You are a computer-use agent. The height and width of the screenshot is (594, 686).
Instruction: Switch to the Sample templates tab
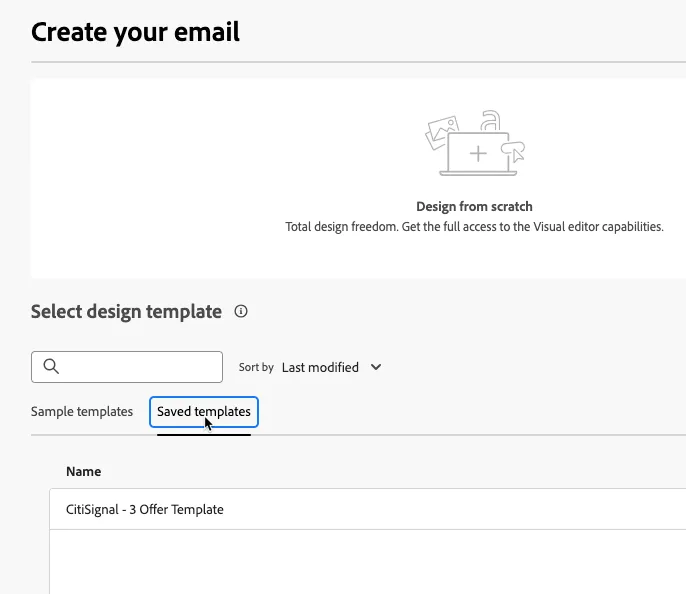[82, 412]
